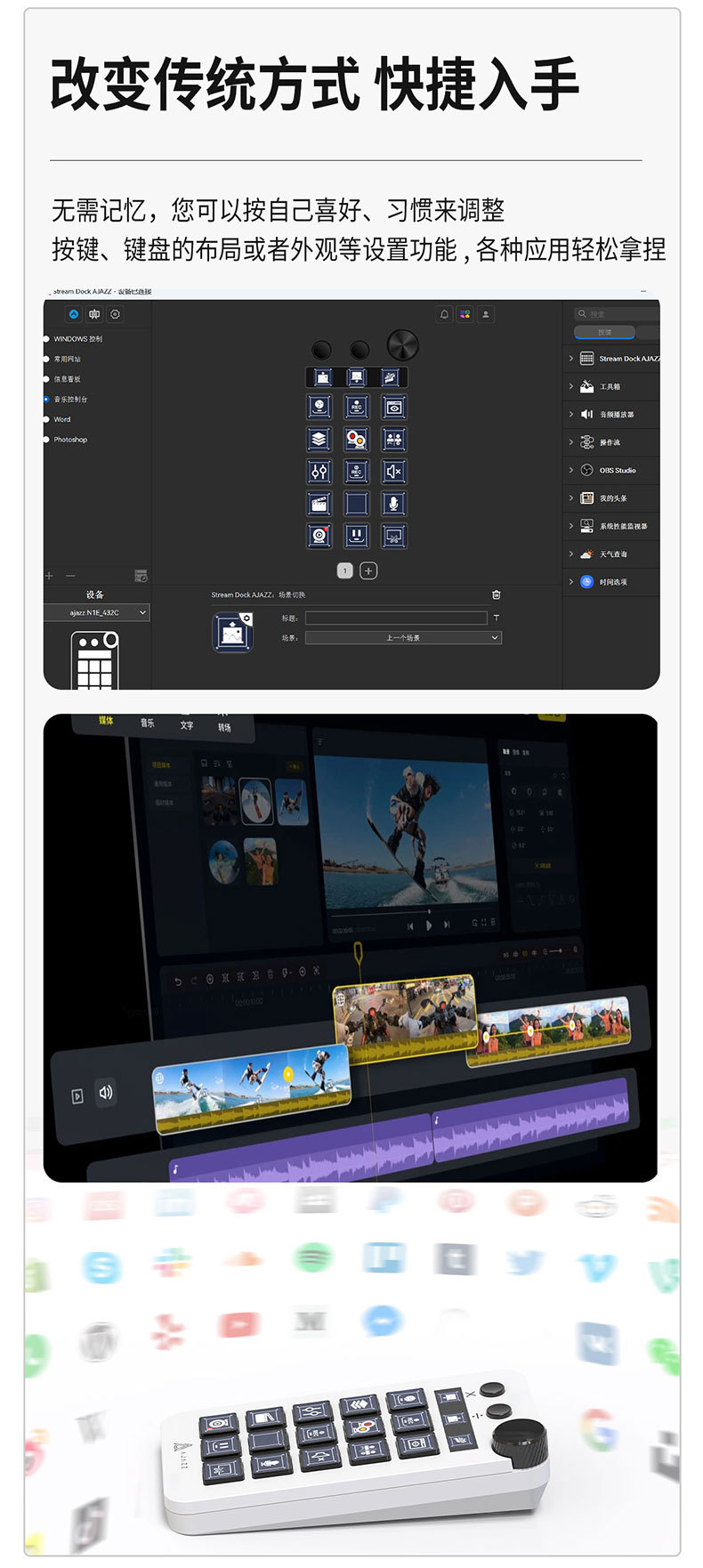Select the 音乐控制台 profile
The height and width of the screenshot is (1568, 703).
[x=70, y=400]
